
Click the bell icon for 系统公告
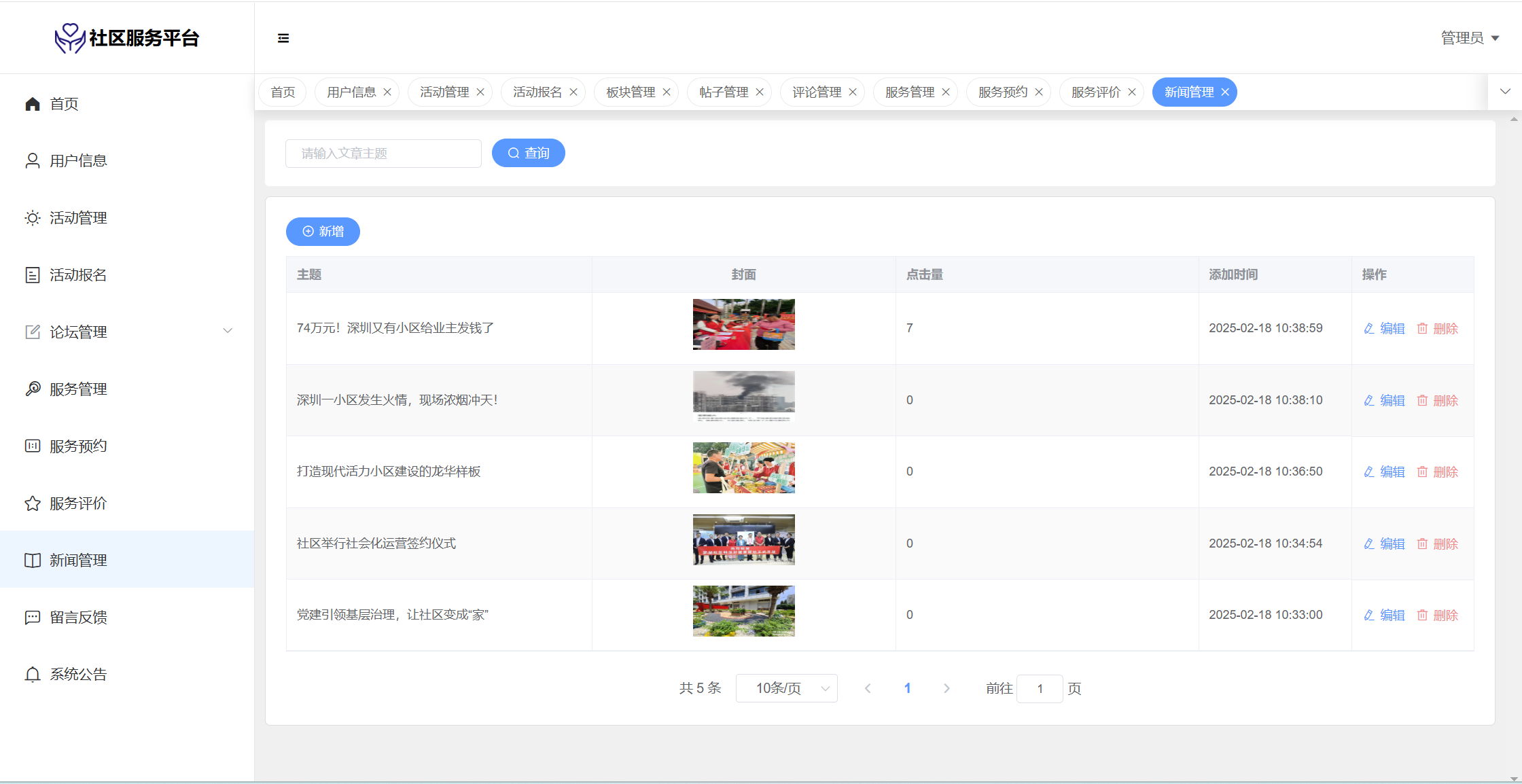[x=33, y=675]
